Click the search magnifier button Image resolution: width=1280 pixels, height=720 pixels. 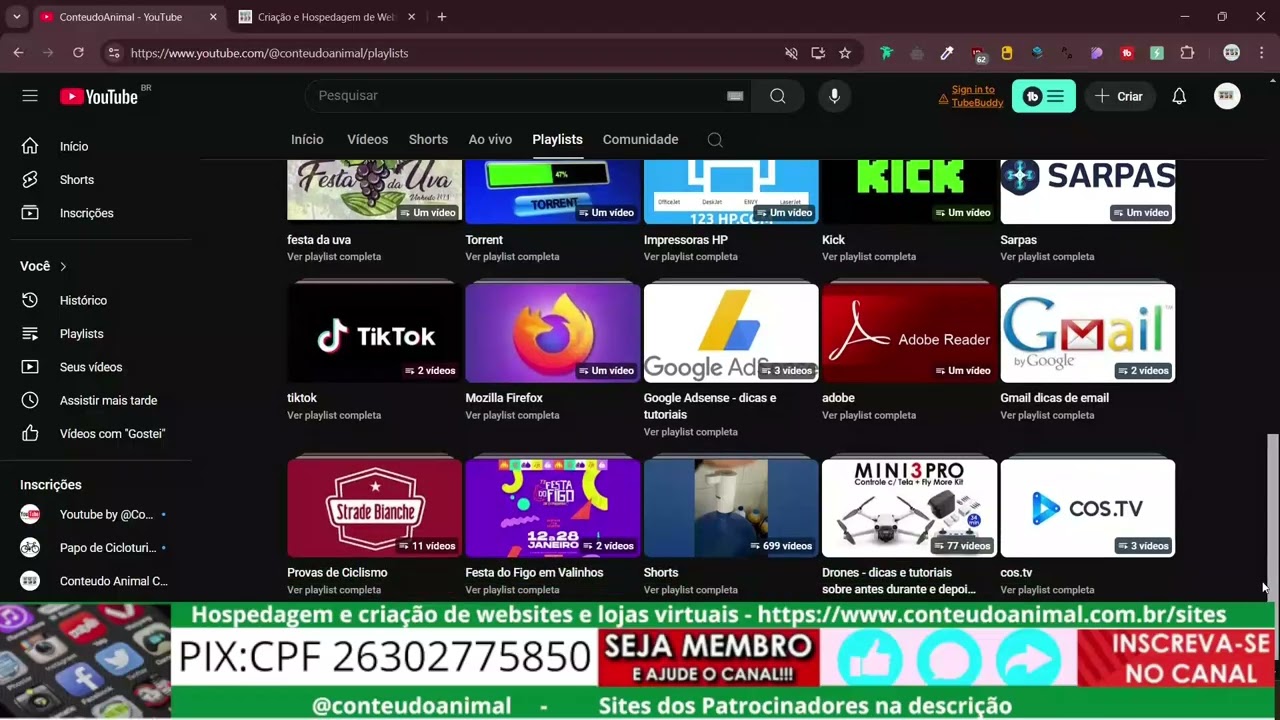click(778, 96)
